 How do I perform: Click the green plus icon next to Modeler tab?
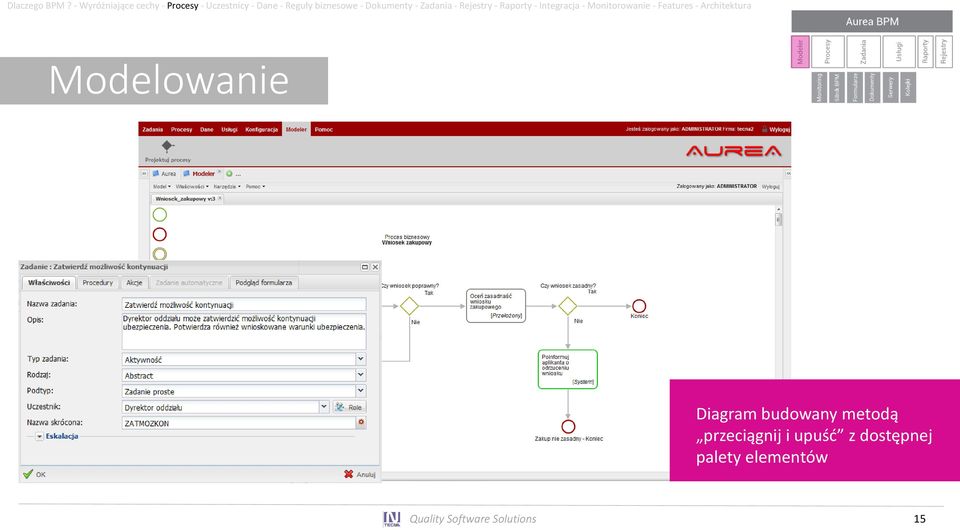pos(230,174)
